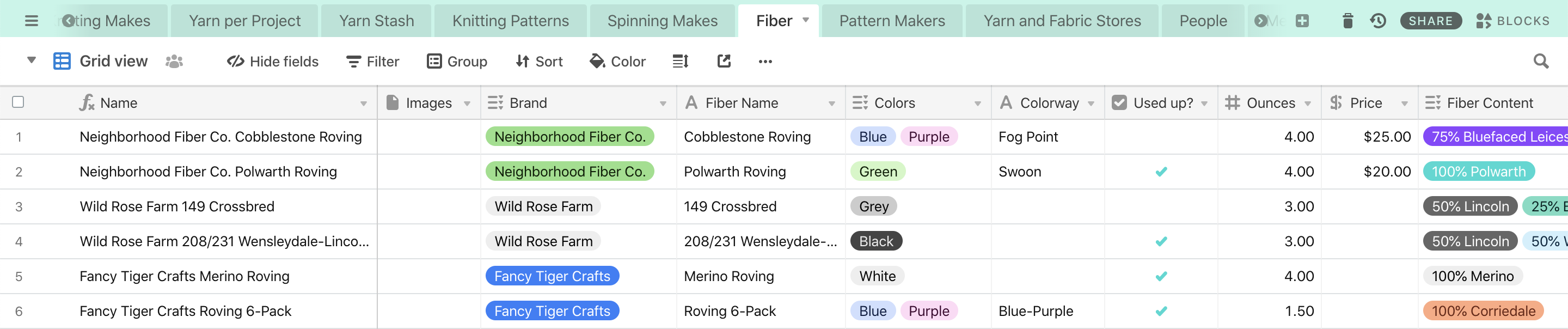Image resolution: width=1568 pixels, height=329 pixels.
Task: Switch to the Yarn per Project tab
Action: [x=244, y=21]
